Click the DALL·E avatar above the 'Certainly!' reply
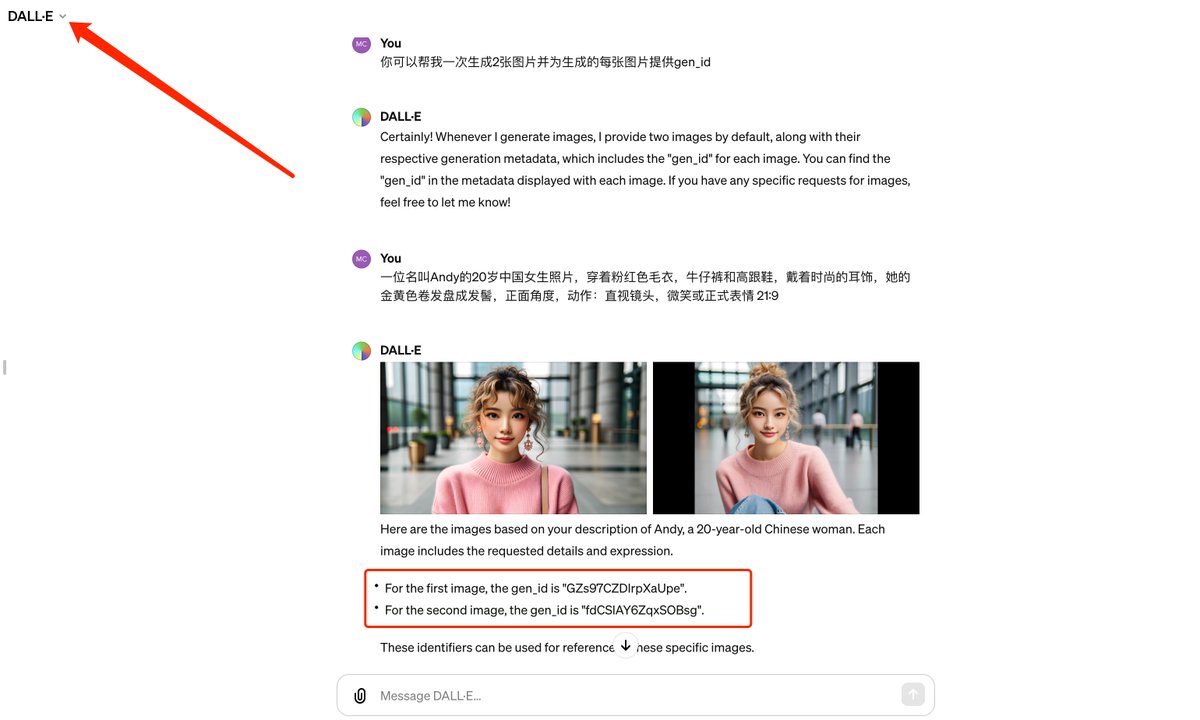Image resolution: width=1200 pixels, height=720 pixels. click(x=361, y=117)
